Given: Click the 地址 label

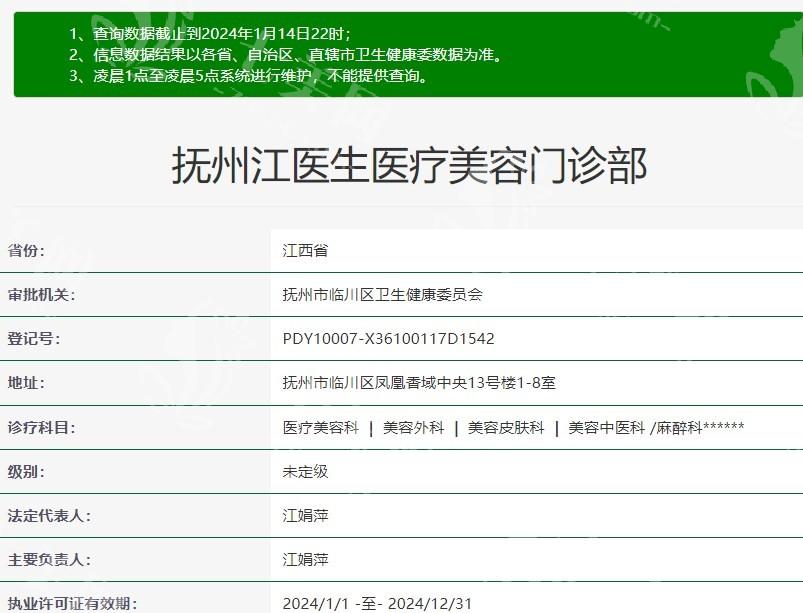Looking at the screenshot, I should pos(26,383).
